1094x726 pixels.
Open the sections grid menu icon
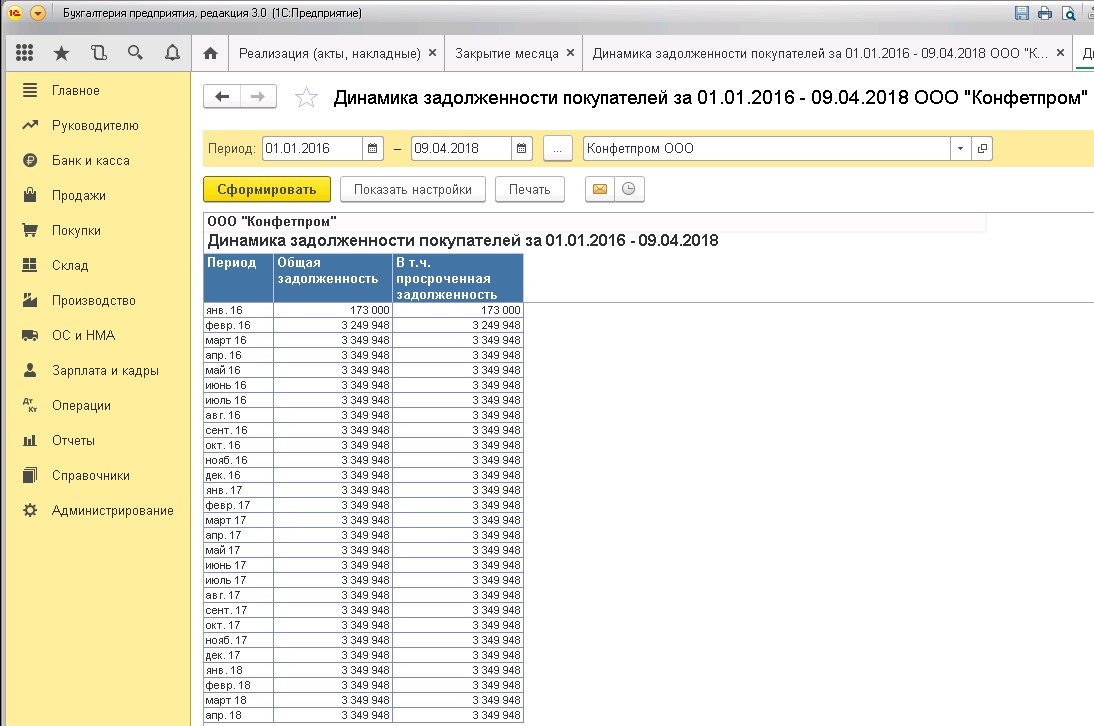point(24,53)
